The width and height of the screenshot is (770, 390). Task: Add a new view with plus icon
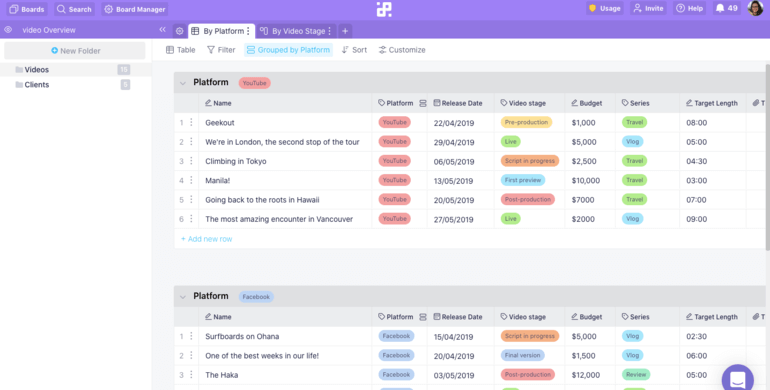click(x=345, y=31)
